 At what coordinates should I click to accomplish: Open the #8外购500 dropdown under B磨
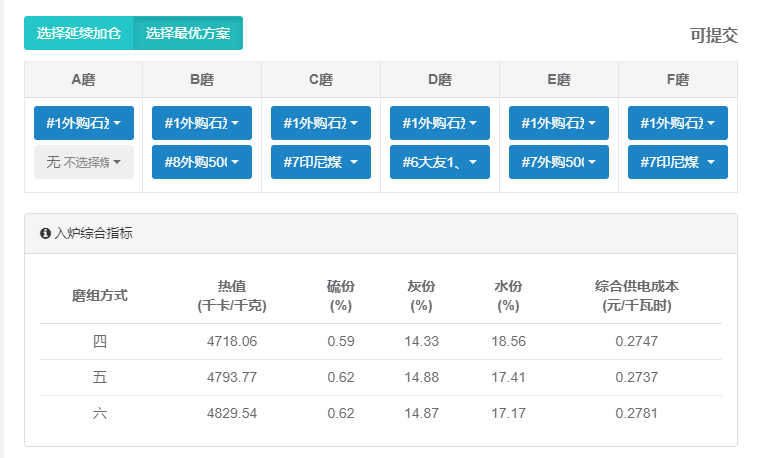[202, 162]
